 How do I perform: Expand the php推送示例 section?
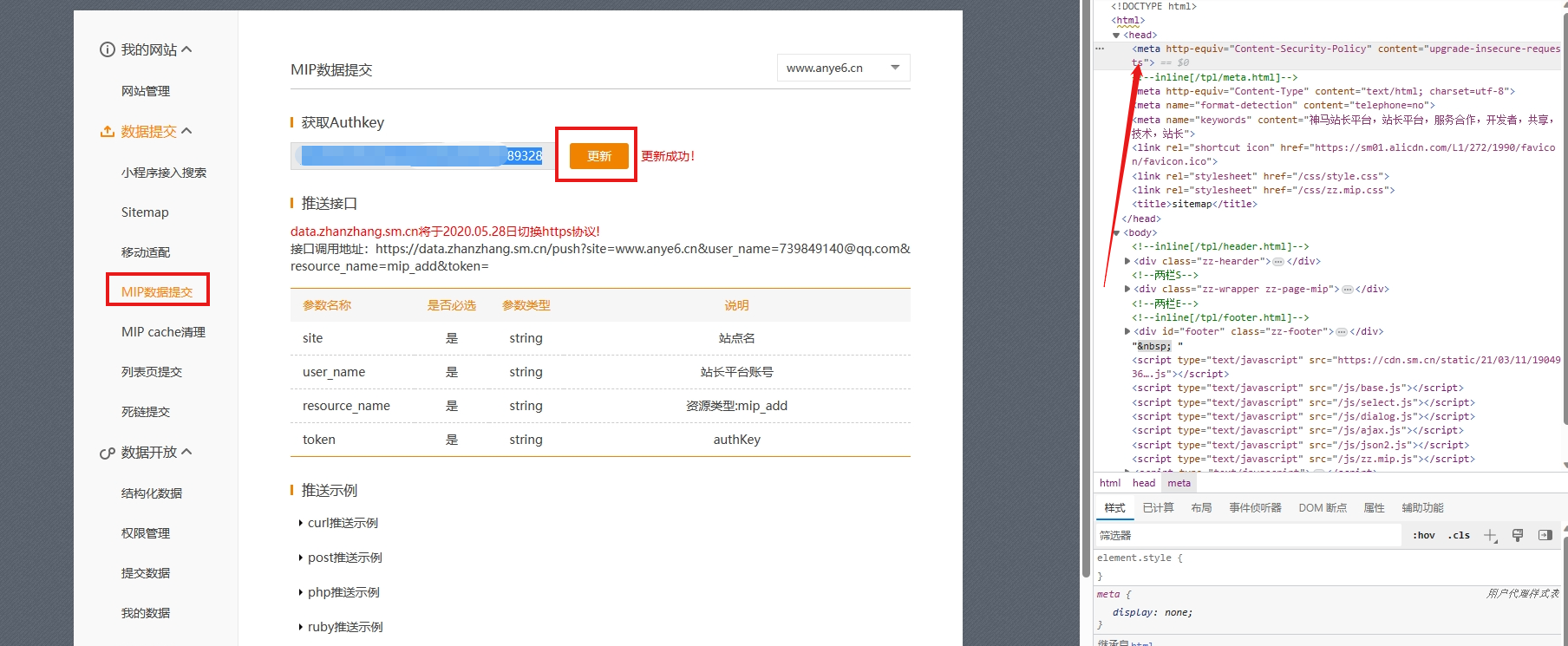coord(339,592)
